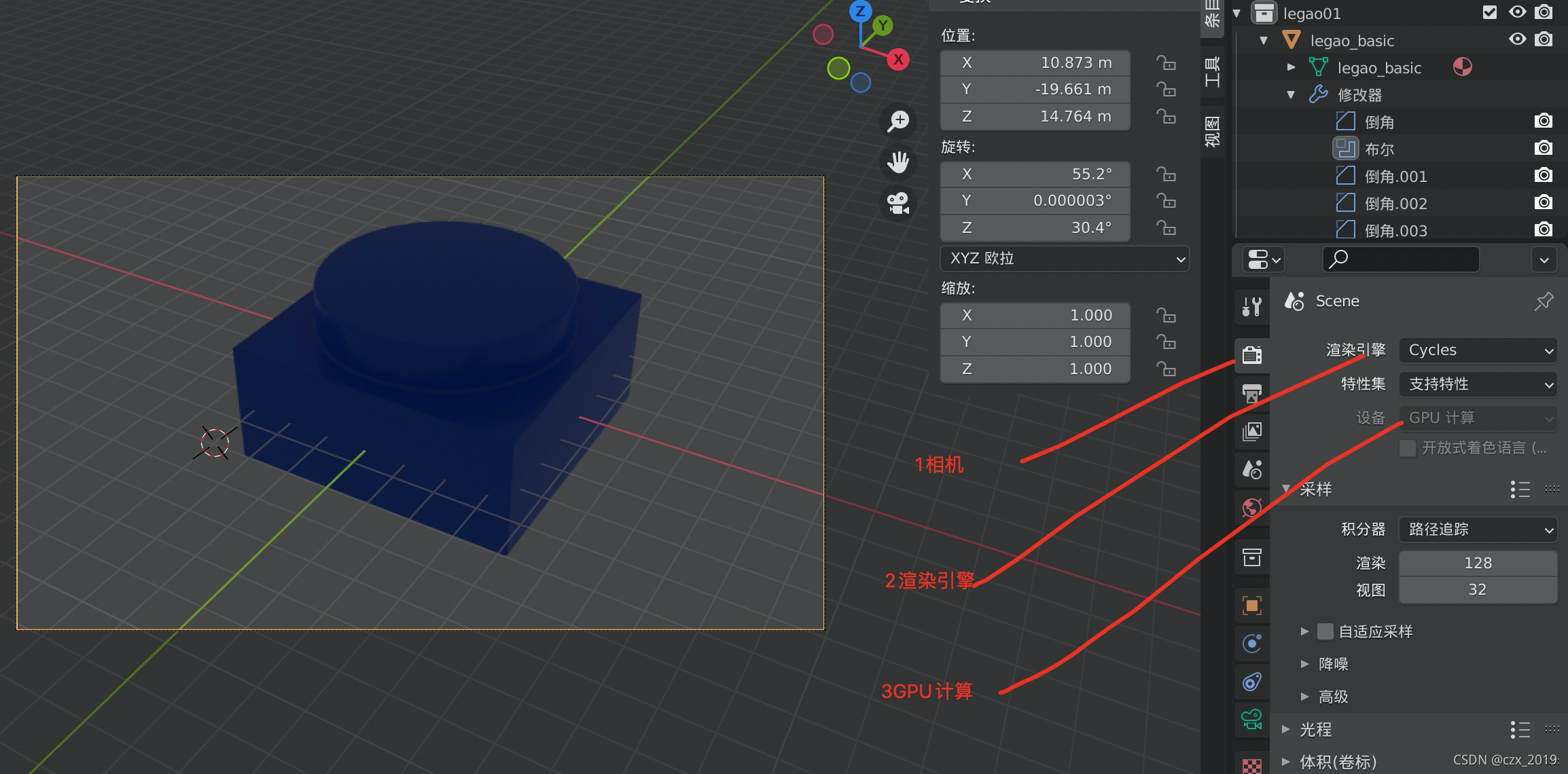Click the 渲染 samples field showing 128
This screenshot has height=774, width=1568.
(1478, 563)
